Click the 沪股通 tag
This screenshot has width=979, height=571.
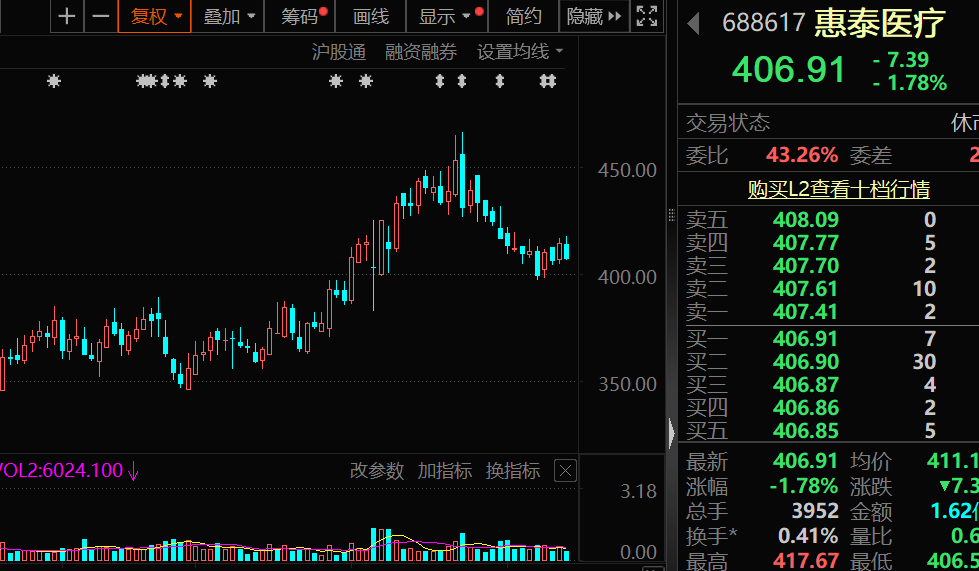tap(339, 52)
